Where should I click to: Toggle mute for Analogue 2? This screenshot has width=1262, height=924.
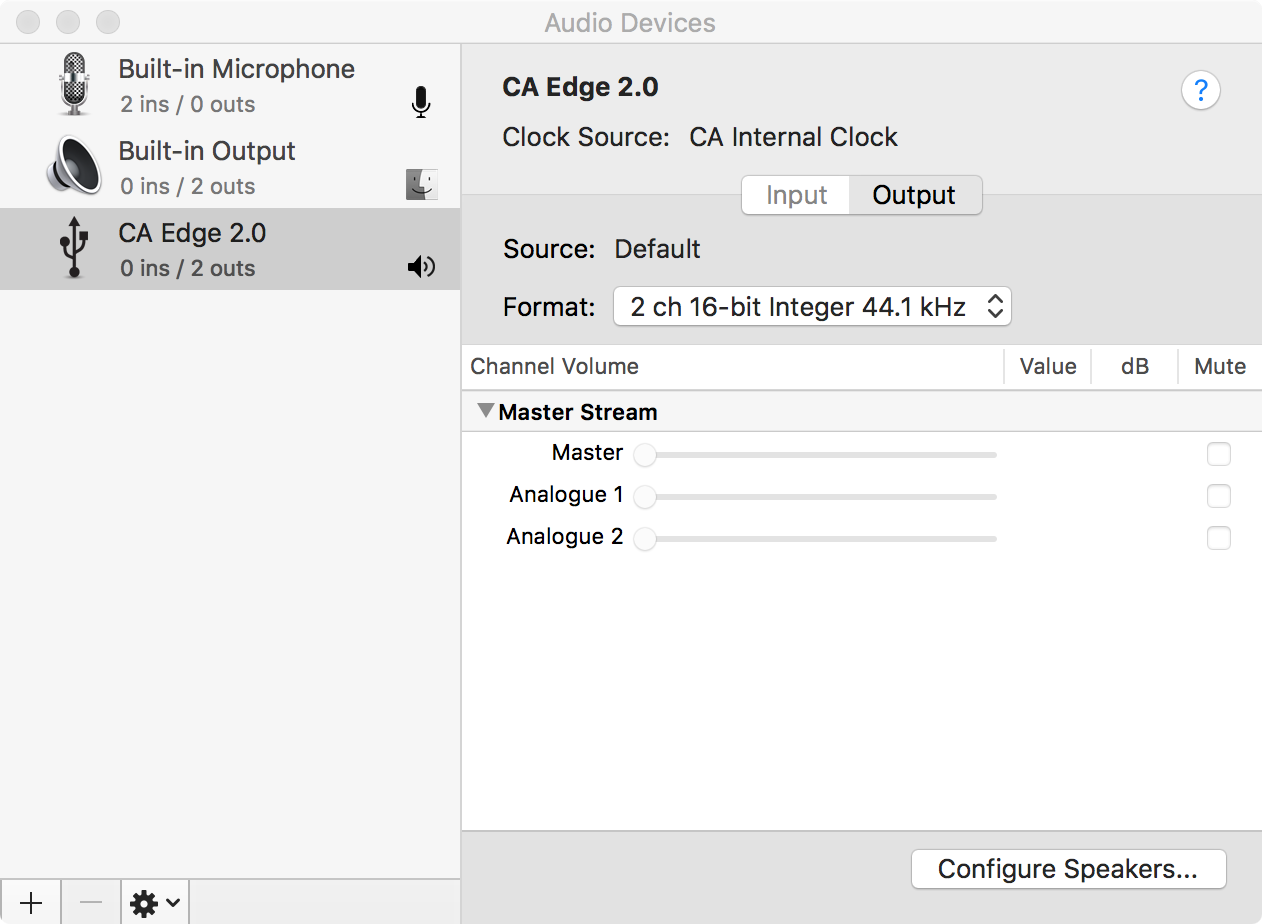click(x=1218, y=539)
